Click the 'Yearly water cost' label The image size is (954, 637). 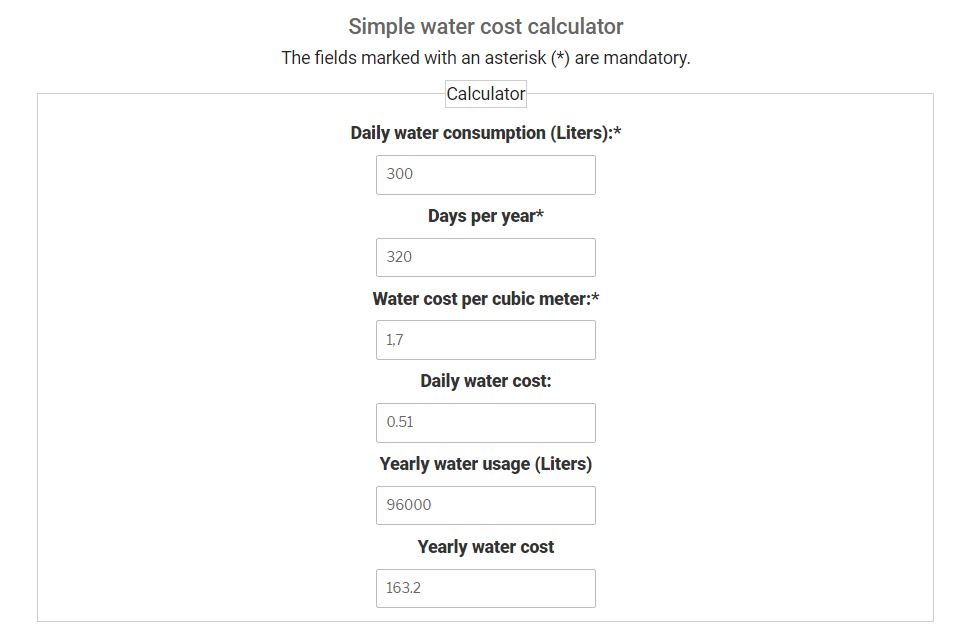(486, 547)
